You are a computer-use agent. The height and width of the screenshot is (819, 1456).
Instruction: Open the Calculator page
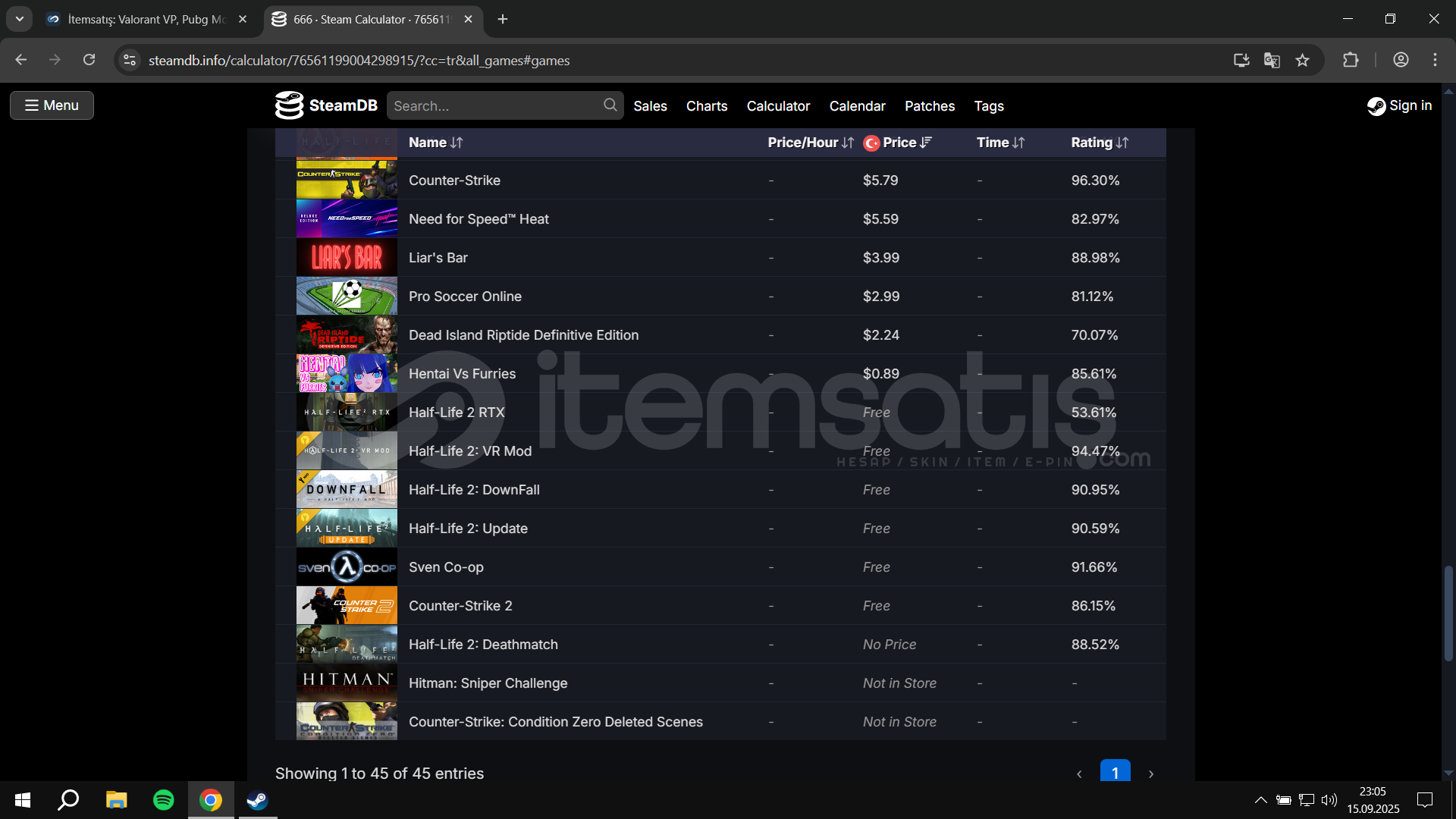[x=778, y=106]
